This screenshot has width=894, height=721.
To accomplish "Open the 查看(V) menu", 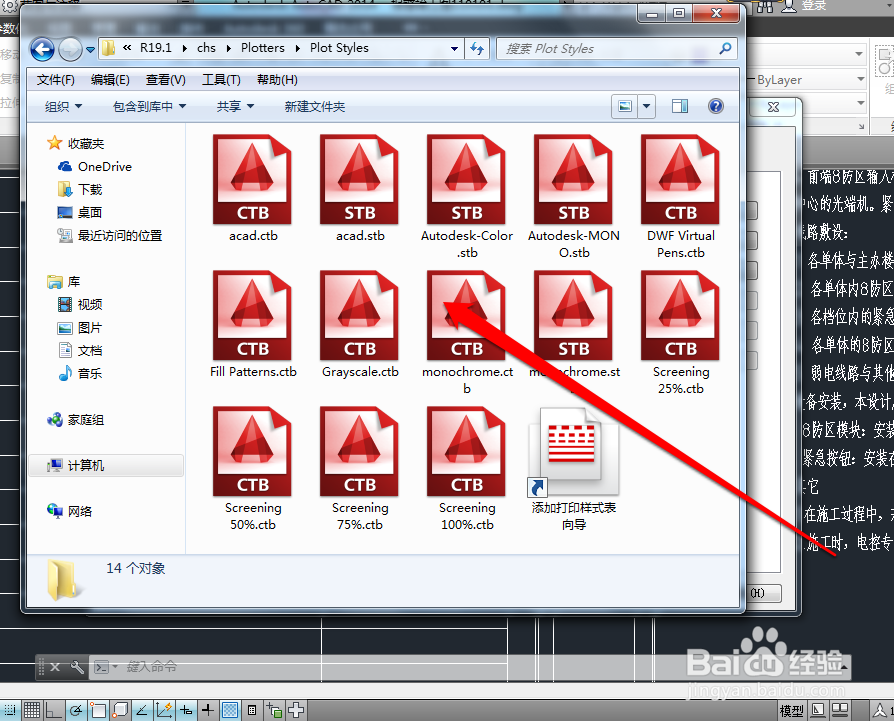I will point(165,80).
